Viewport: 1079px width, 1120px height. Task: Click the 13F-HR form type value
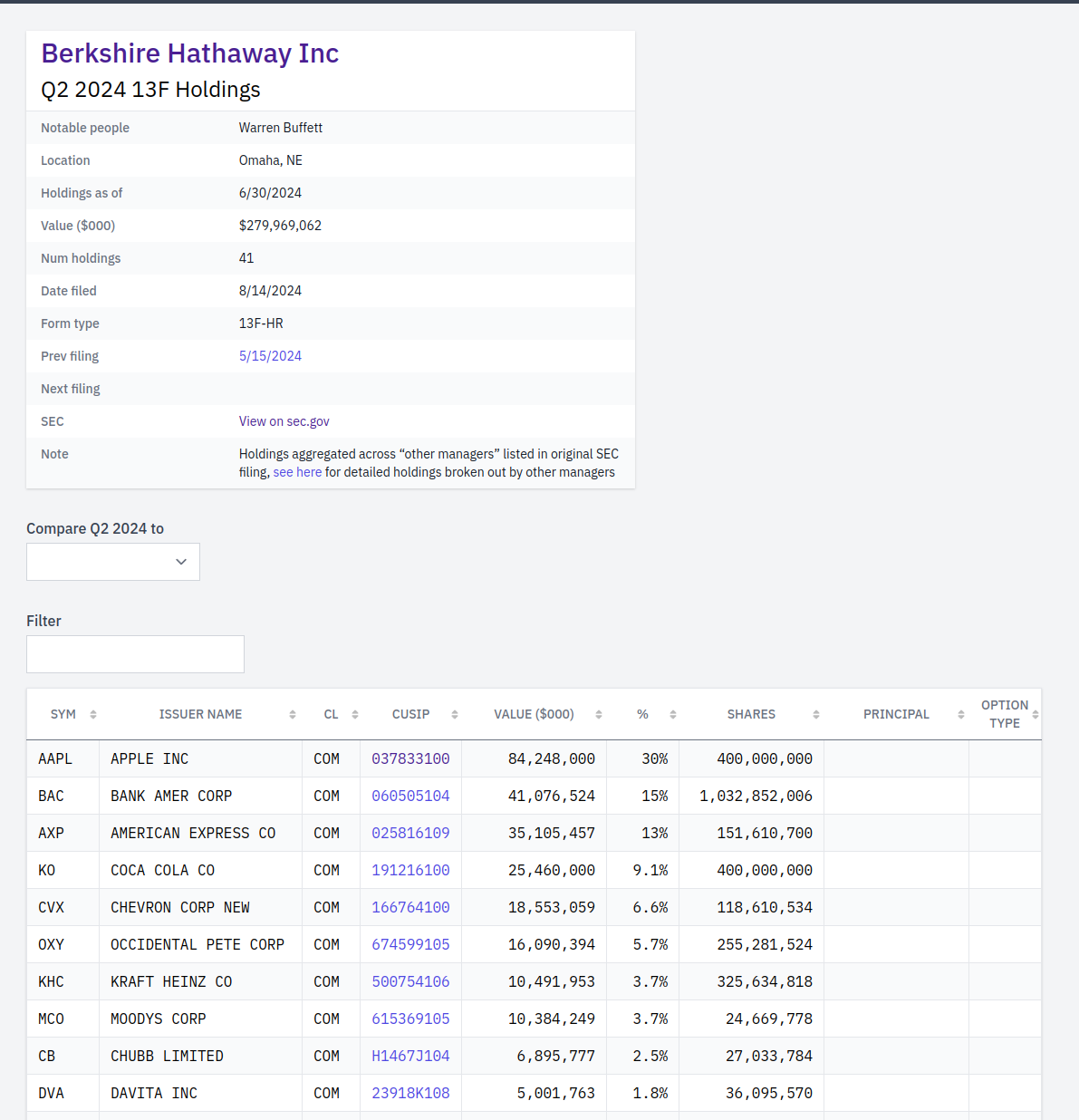(x=261, y=323)
